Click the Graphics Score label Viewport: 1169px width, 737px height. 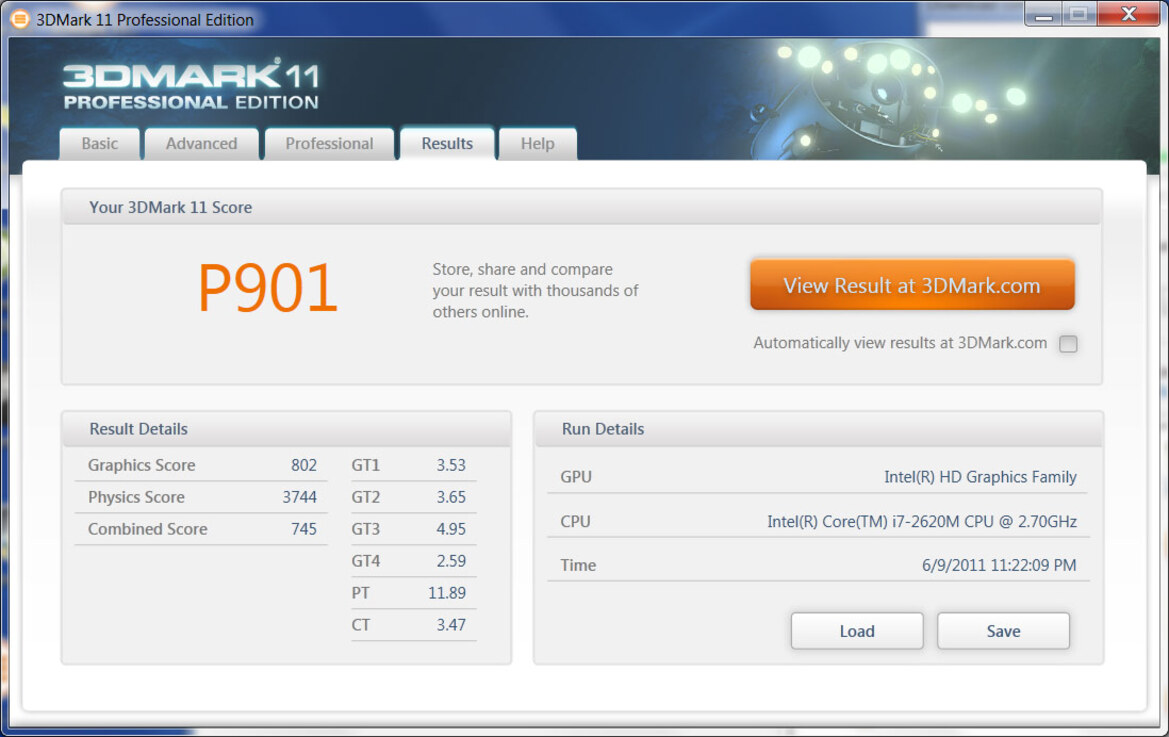142,466
